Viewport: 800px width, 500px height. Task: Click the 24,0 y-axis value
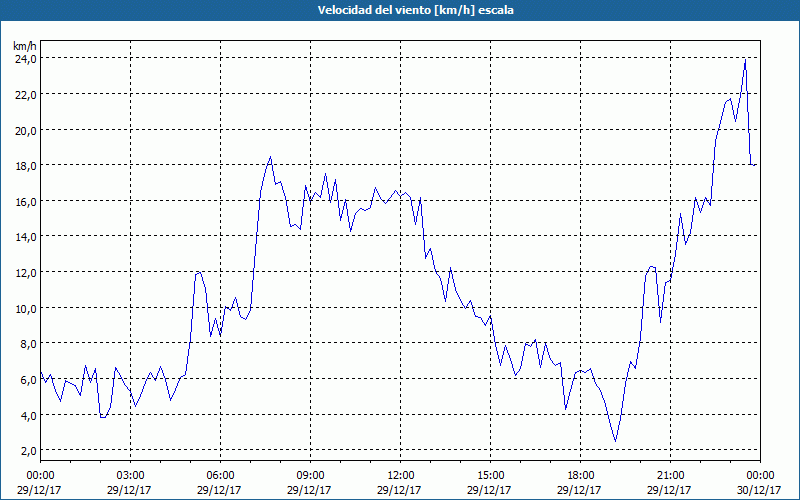25,59
